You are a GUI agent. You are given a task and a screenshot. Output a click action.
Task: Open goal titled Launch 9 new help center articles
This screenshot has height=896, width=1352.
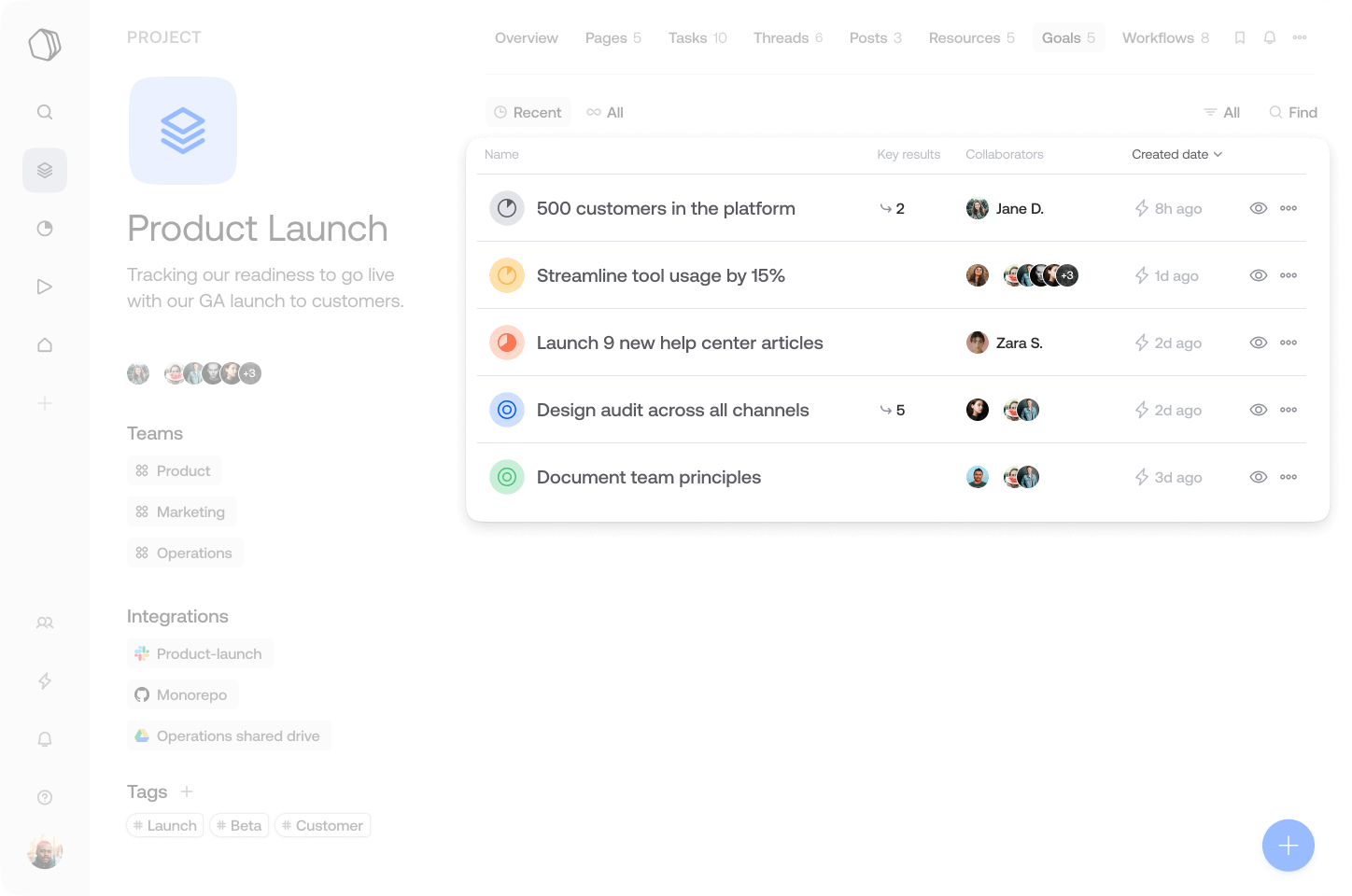pos(680,343)
